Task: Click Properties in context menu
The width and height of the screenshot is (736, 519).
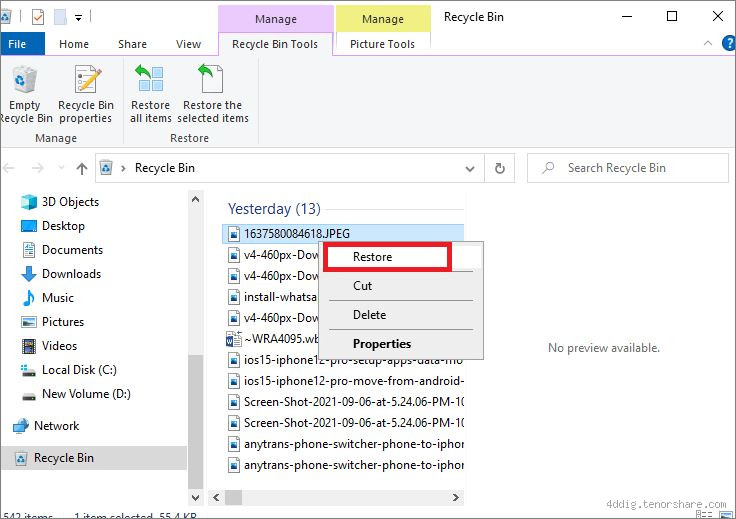Action: click(381, 344)
